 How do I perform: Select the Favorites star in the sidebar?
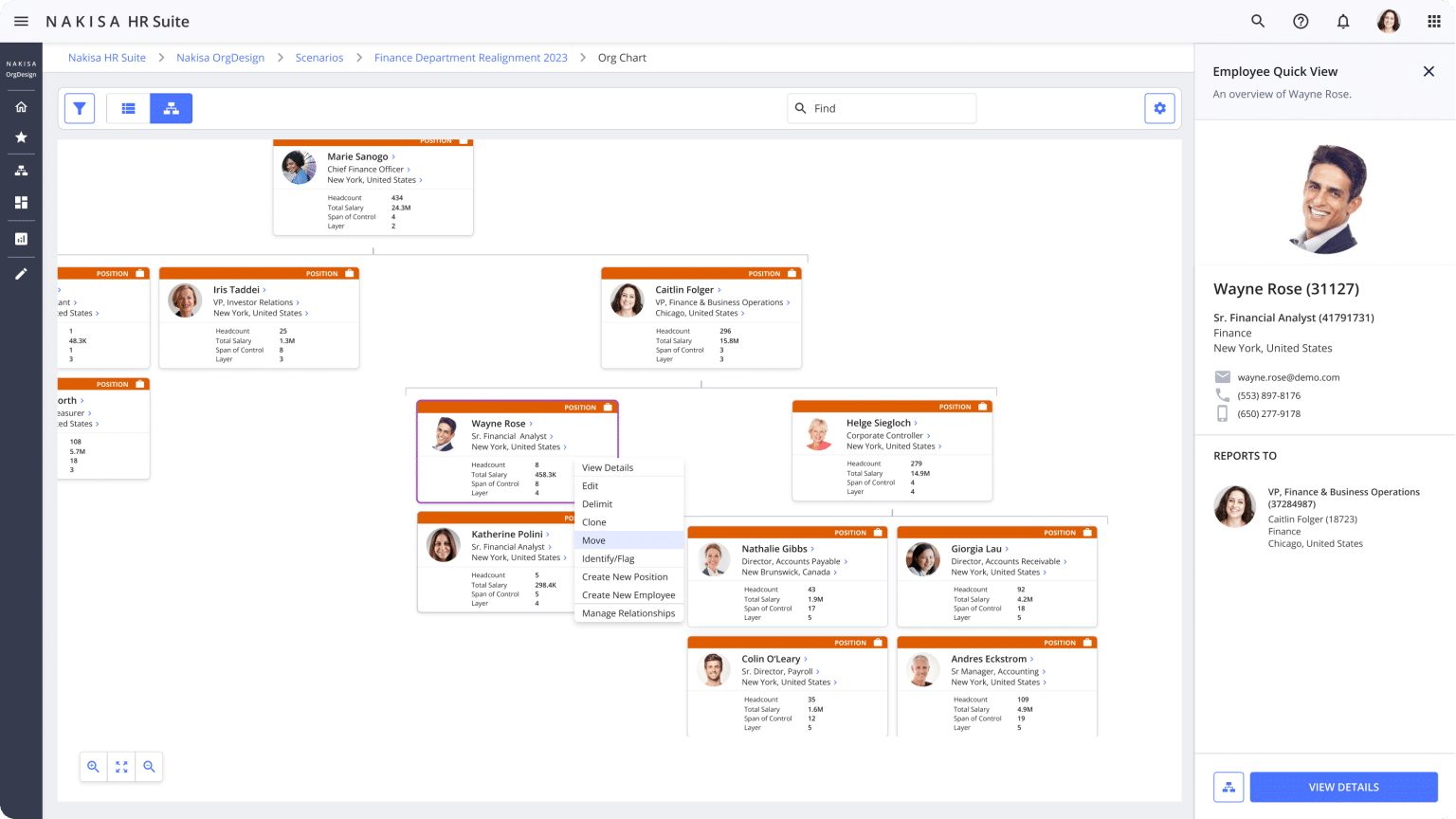pyautogui.click(x=21, y=137)
